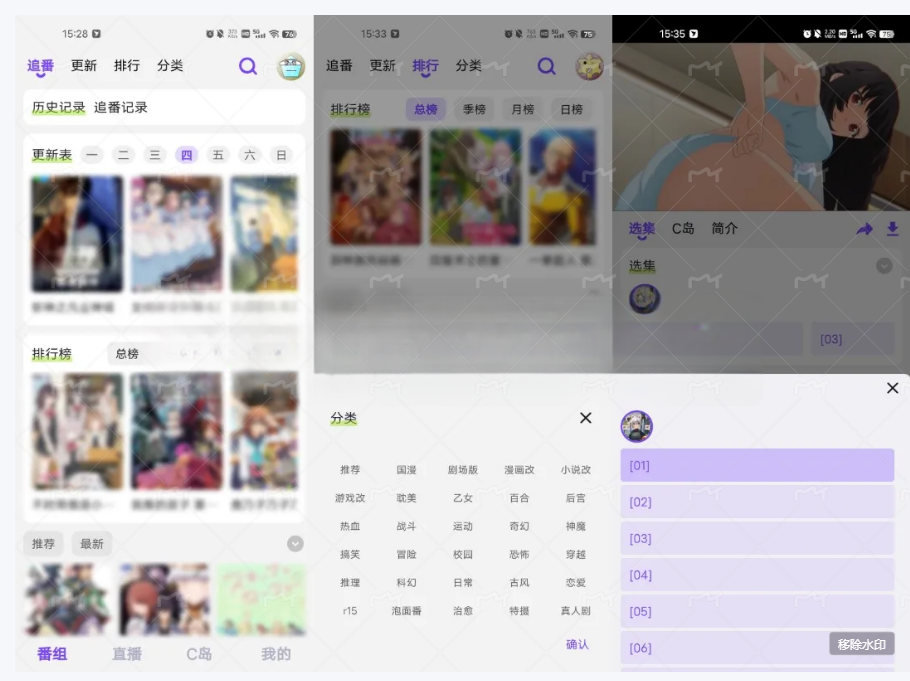Image resolution: width=910 pixels, height=681 pixels.
Task: Select 追番记录 follow records tab
Action: click(x=121, y=107)
